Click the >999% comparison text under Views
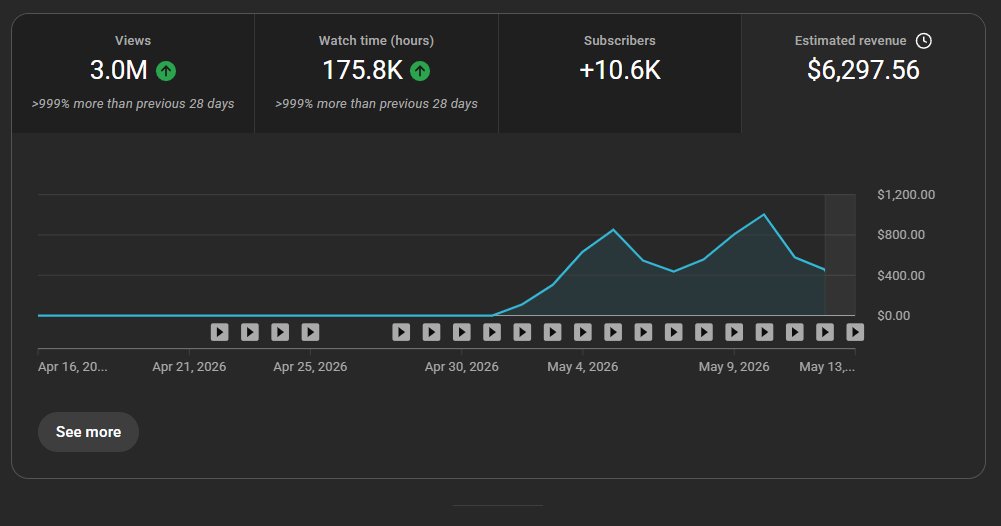The width and height of the screenshot is (1001, 526). pos(133,103)
